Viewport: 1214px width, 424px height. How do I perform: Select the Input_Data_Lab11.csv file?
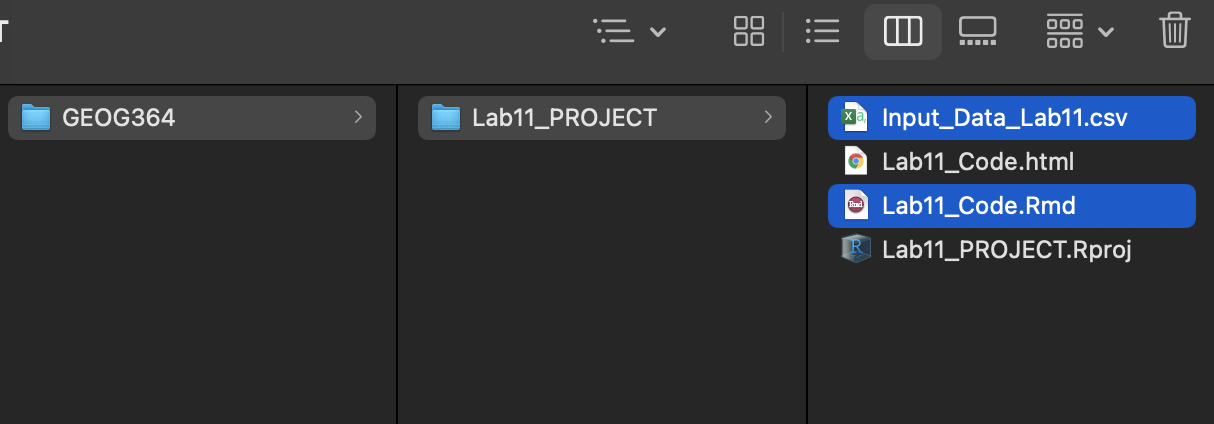pos(1004,118)
